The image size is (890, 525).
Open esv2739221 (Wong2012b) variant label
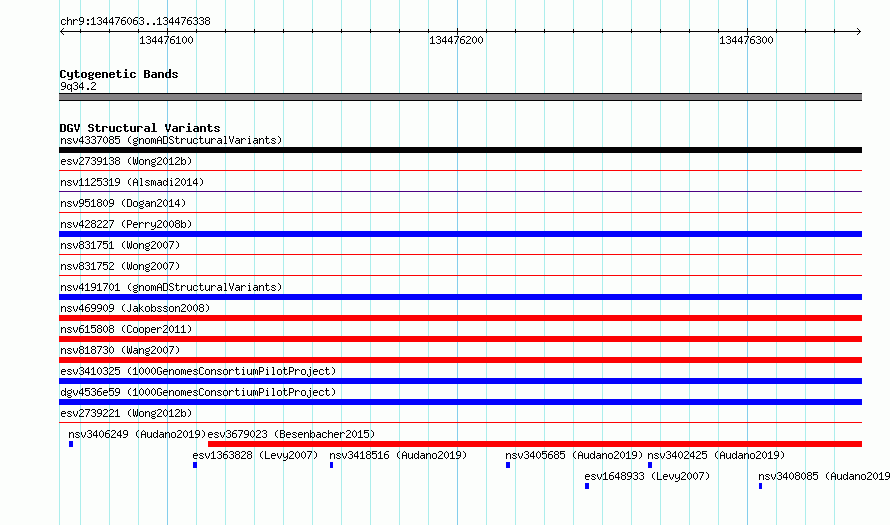coord(126,413)
